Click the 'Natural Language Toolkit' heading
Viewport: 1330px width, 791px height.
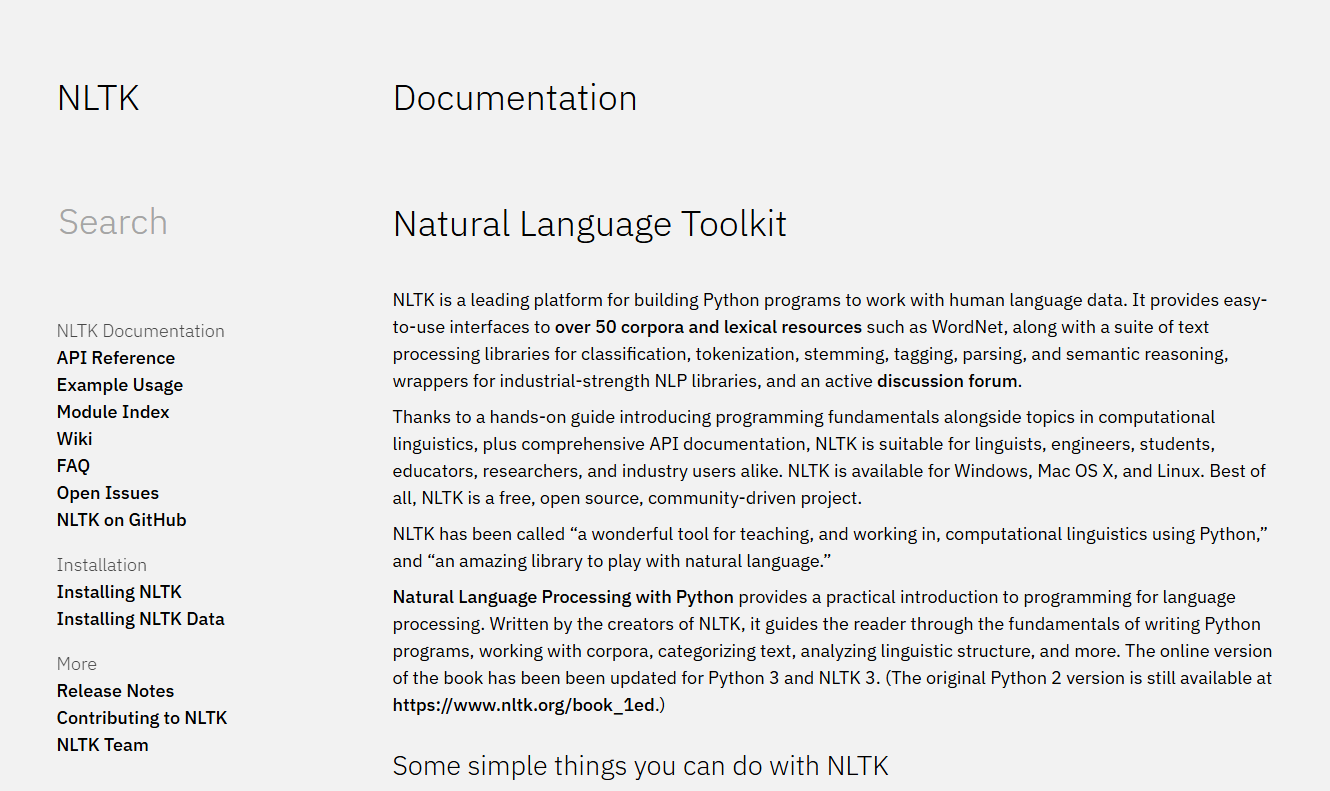[x=590, y=224]
